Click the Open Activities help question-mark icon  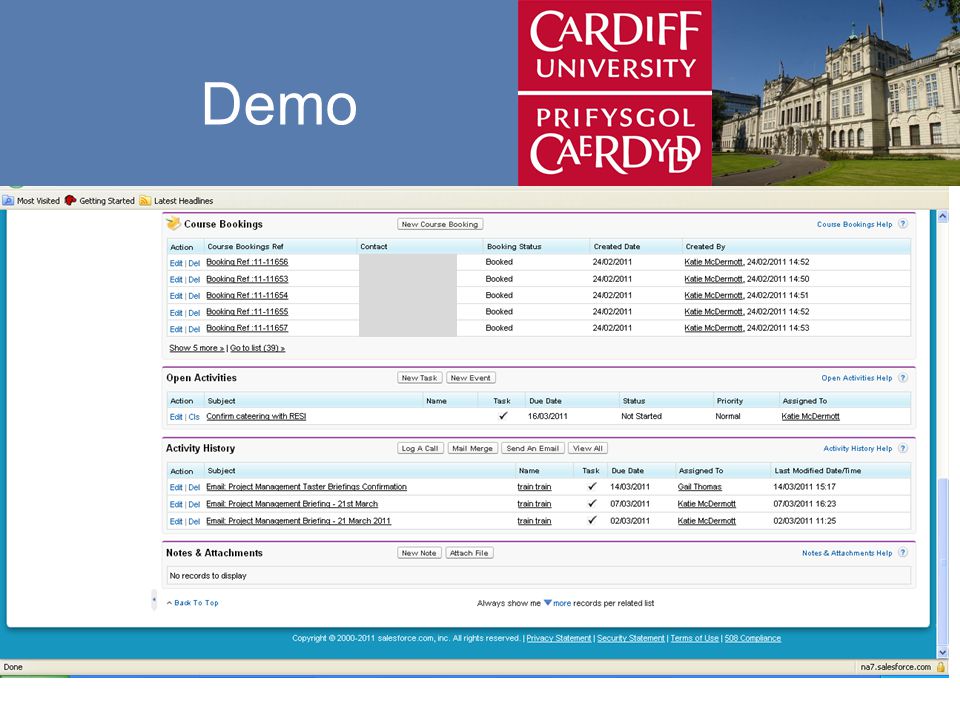[x=903, y=378]
